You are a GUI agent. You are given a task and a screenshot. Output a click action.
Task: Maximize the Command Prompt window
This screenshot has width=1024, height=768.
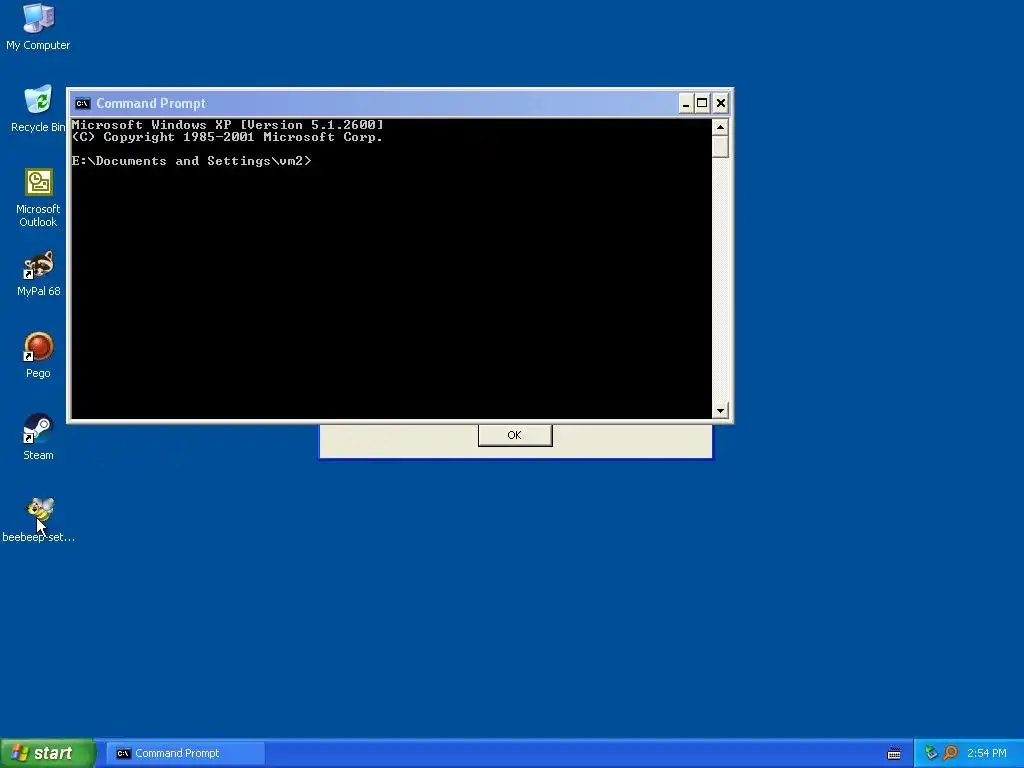[702, 103]
